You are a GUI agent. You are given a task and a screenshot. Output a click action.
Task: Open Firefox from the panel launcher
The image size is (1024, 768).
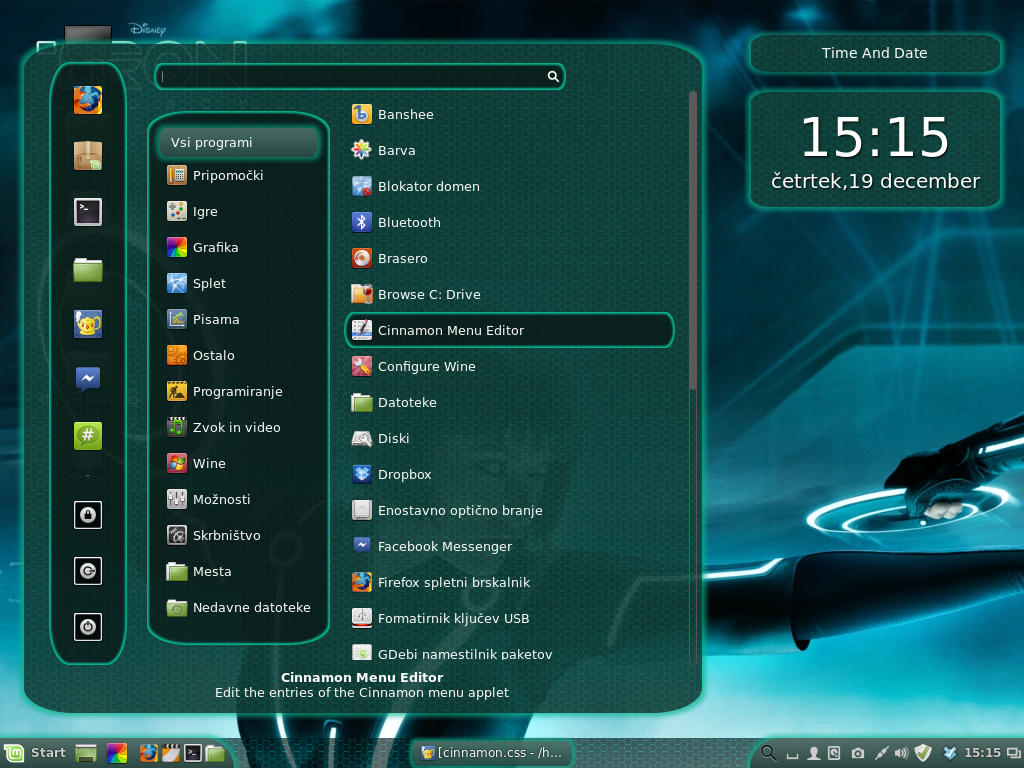(x=149, y=753)
